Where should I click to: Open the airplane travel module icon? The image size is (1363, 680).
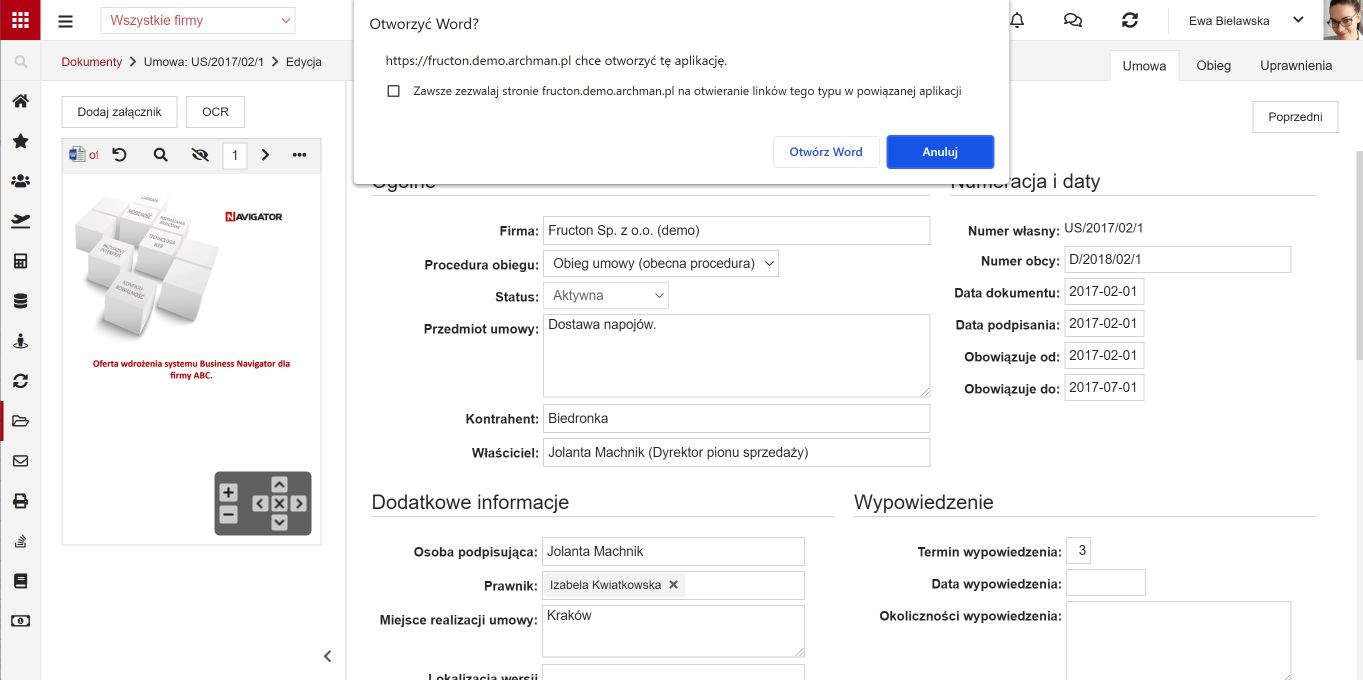[20, 221]
